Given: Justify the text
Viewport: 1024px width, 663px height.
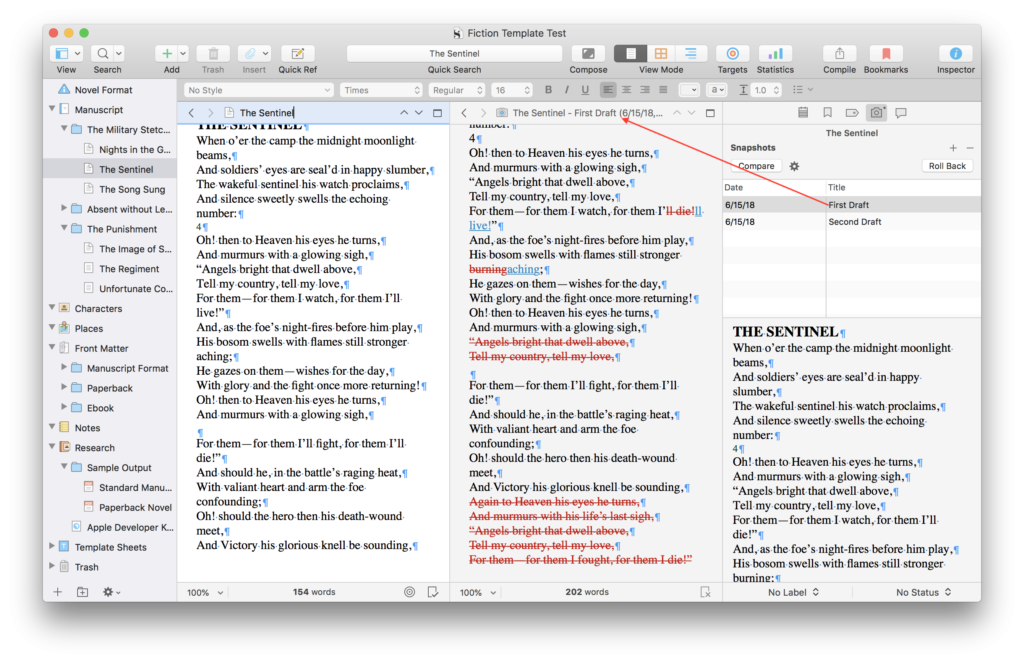Looking at the screenshot, I should pos(663,90).
